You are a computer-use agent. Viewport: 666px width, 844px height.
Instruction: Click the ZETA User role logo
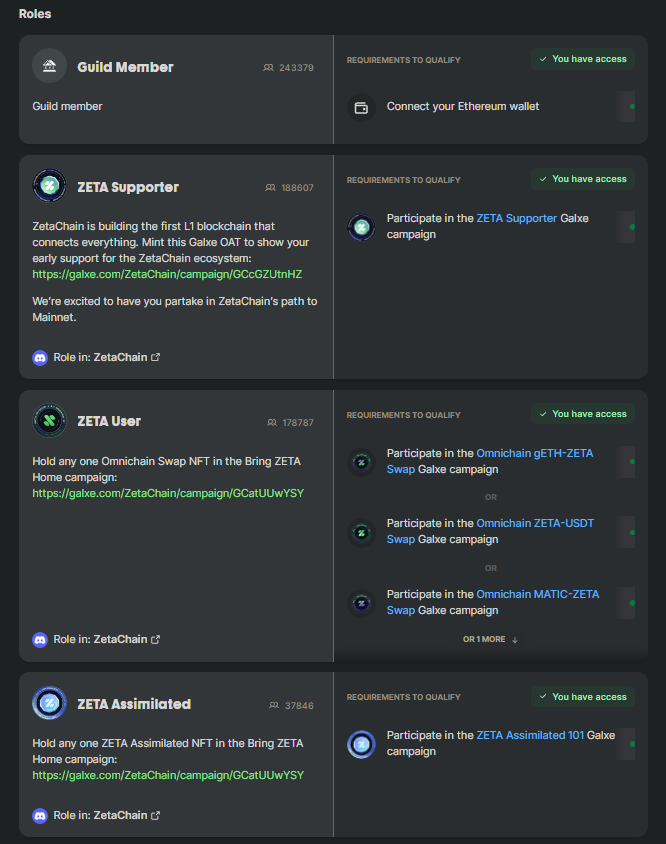pyautogui.click(x=49, y=420)
